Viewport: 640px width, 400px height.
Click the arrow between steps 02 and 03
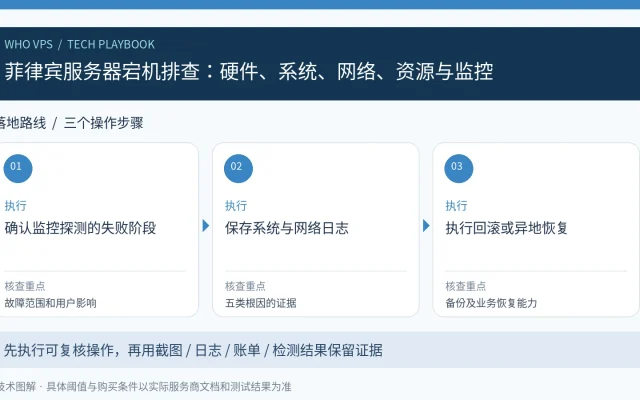tap(426, 226)
